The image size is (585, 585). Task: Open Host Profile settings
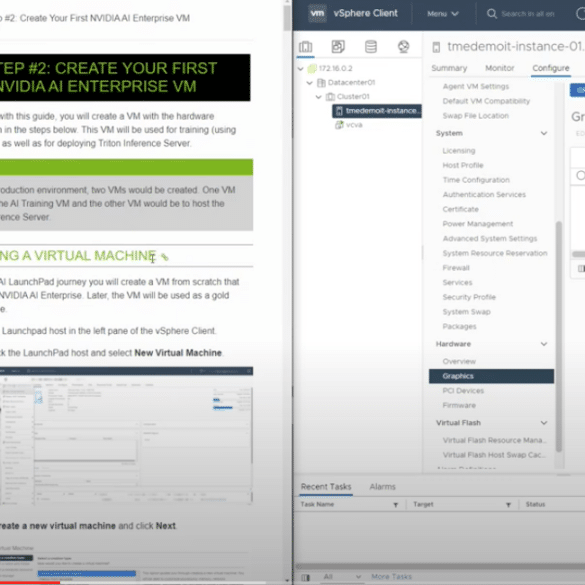[x=463, y=165]
